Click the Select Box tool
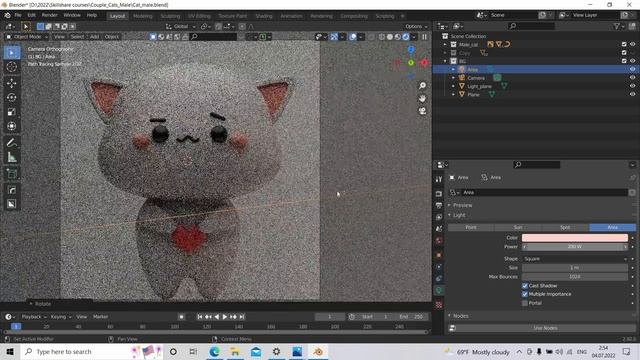This screenshot has width=640, height=360. [x=11, y=52]
